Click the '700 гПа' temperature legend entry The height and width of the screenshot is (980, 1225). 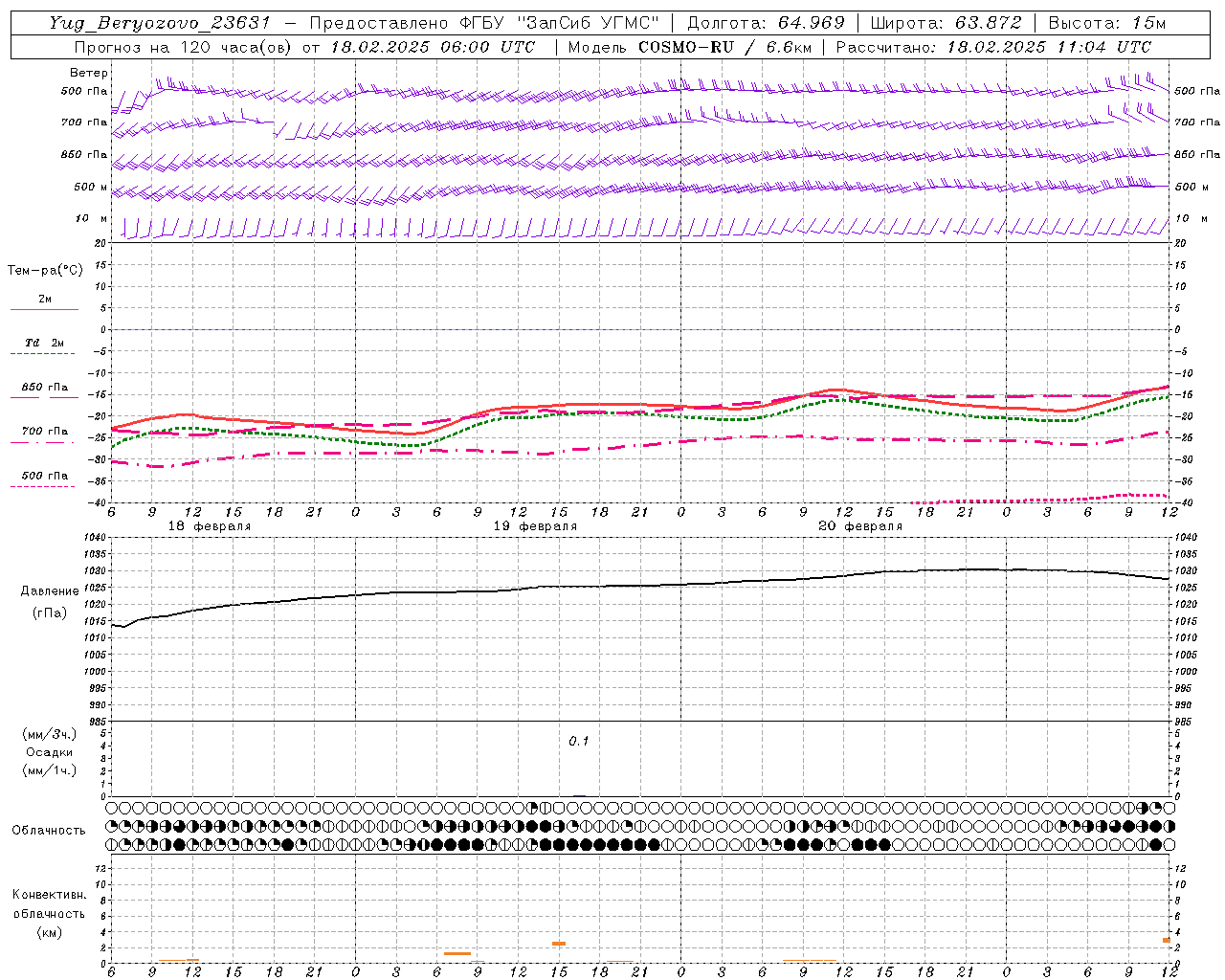coord(45,432)
